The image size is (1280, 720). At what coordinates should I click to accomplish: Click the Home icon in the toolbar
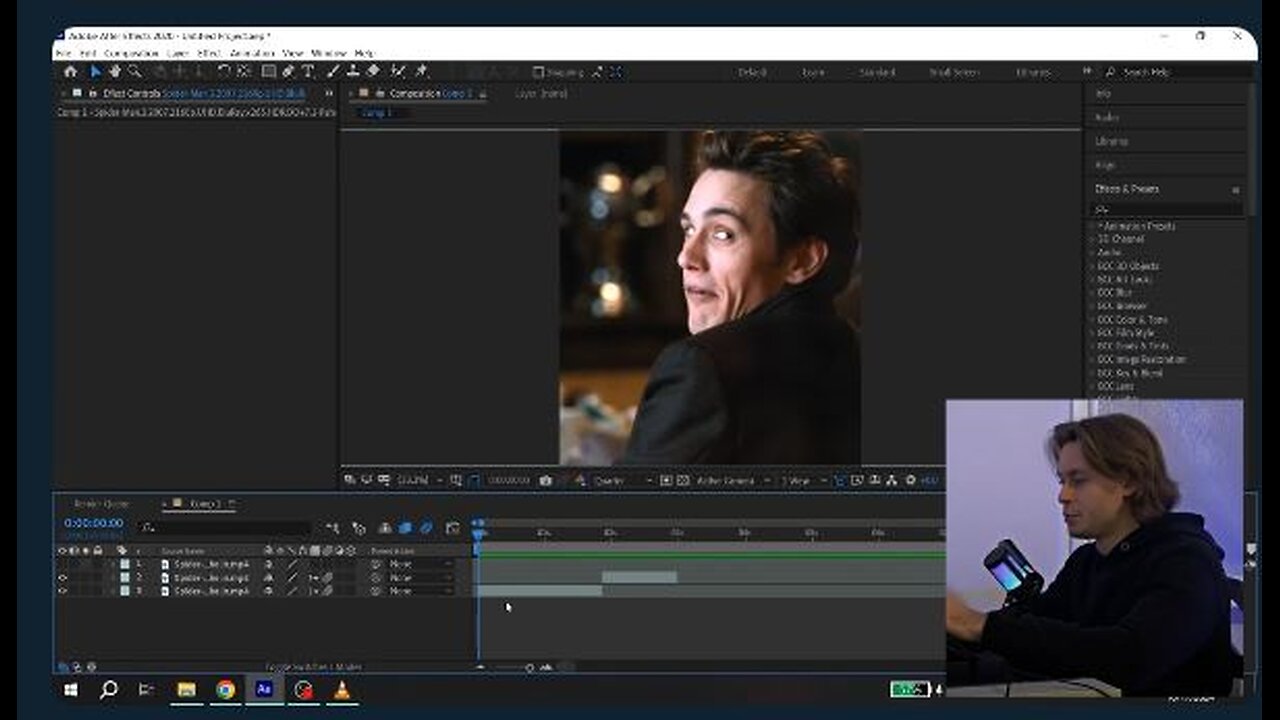pyautogui.click(x=70, y=72)
